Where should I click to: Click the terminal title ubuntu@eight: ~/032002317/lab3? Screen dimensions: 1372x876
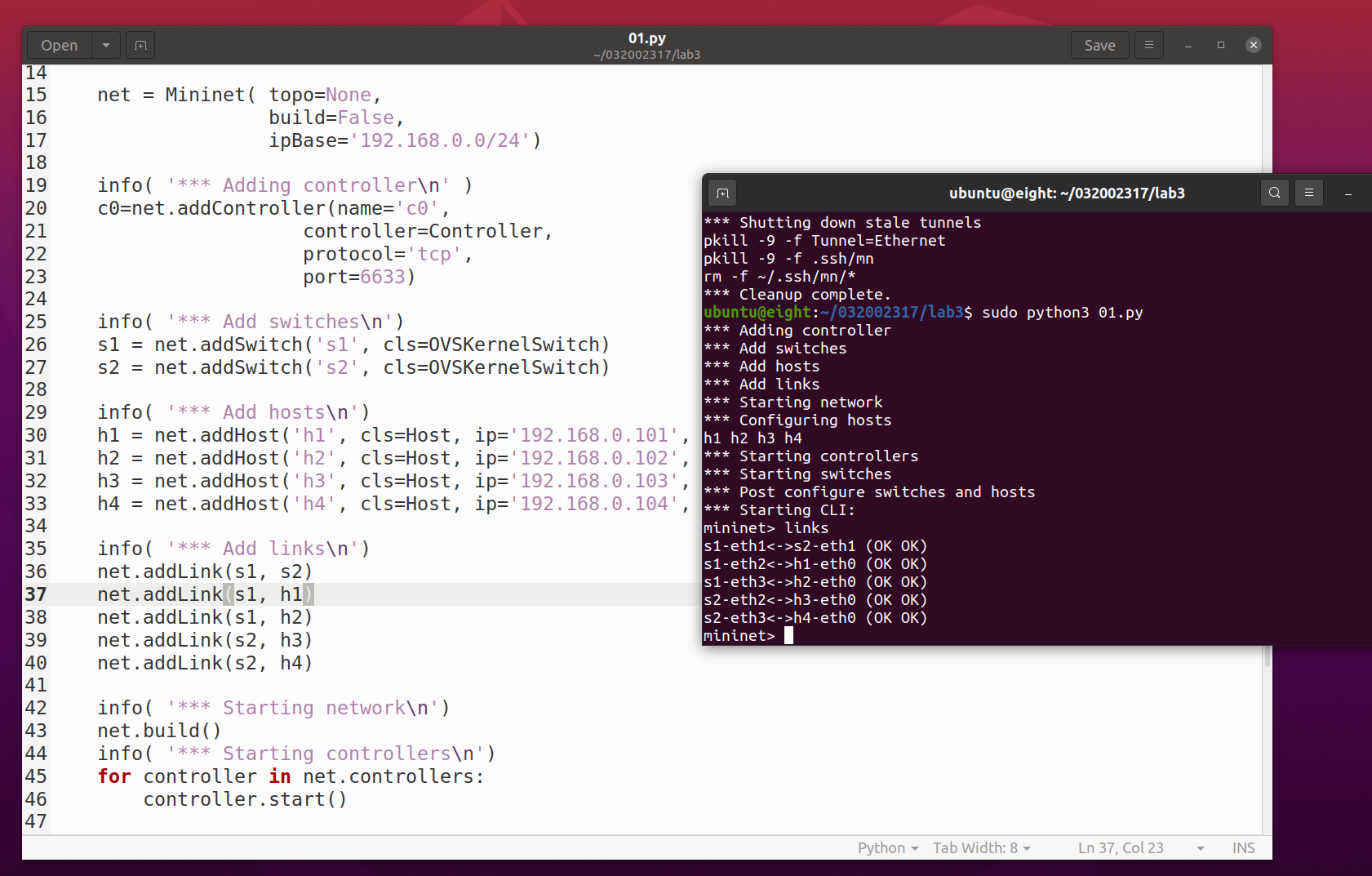point(1067,193)
